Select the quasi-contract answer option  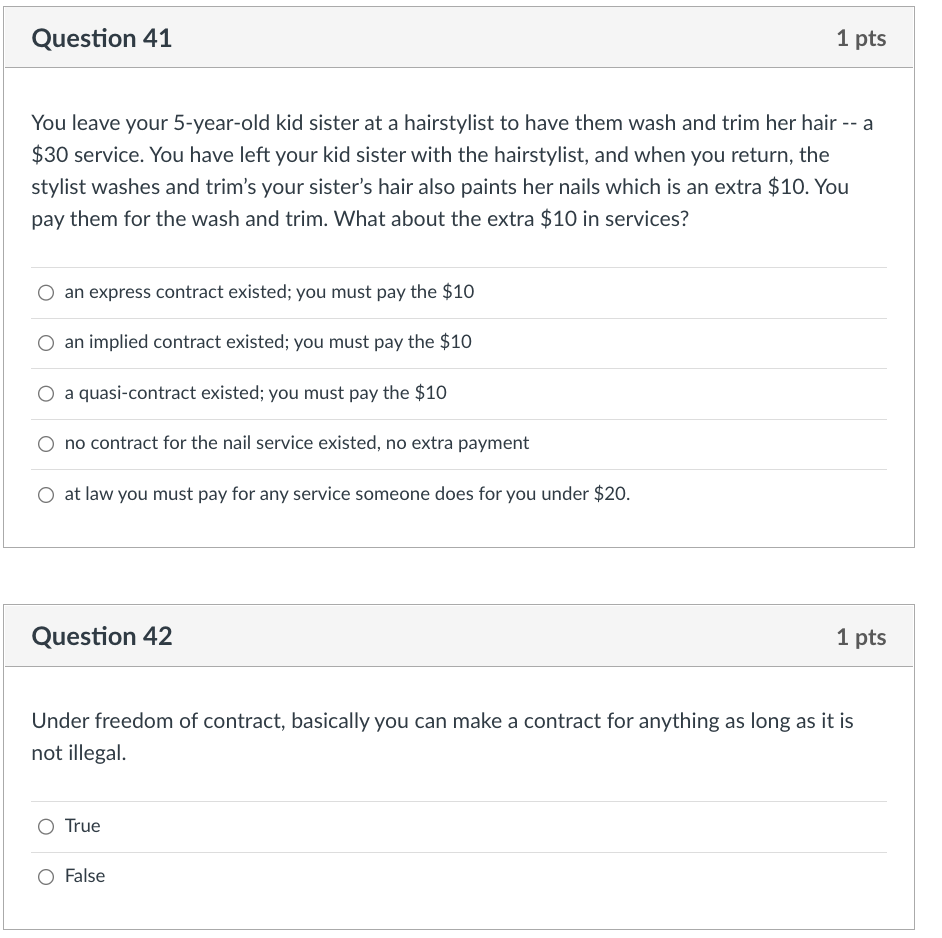coord(46,393)
